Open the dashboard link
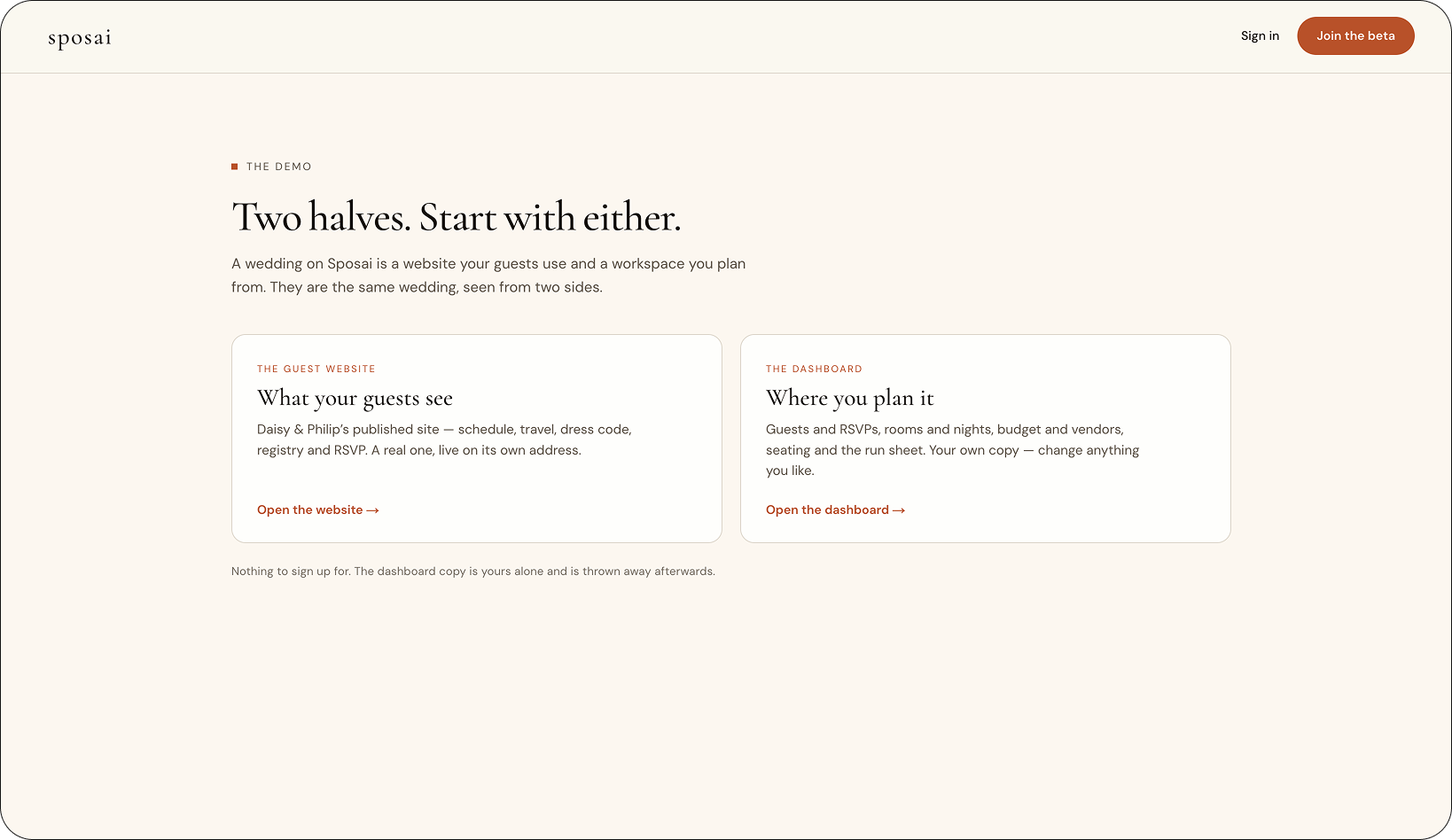The image size is (1452, 840). pyautogui.click(x=835, y=510)
